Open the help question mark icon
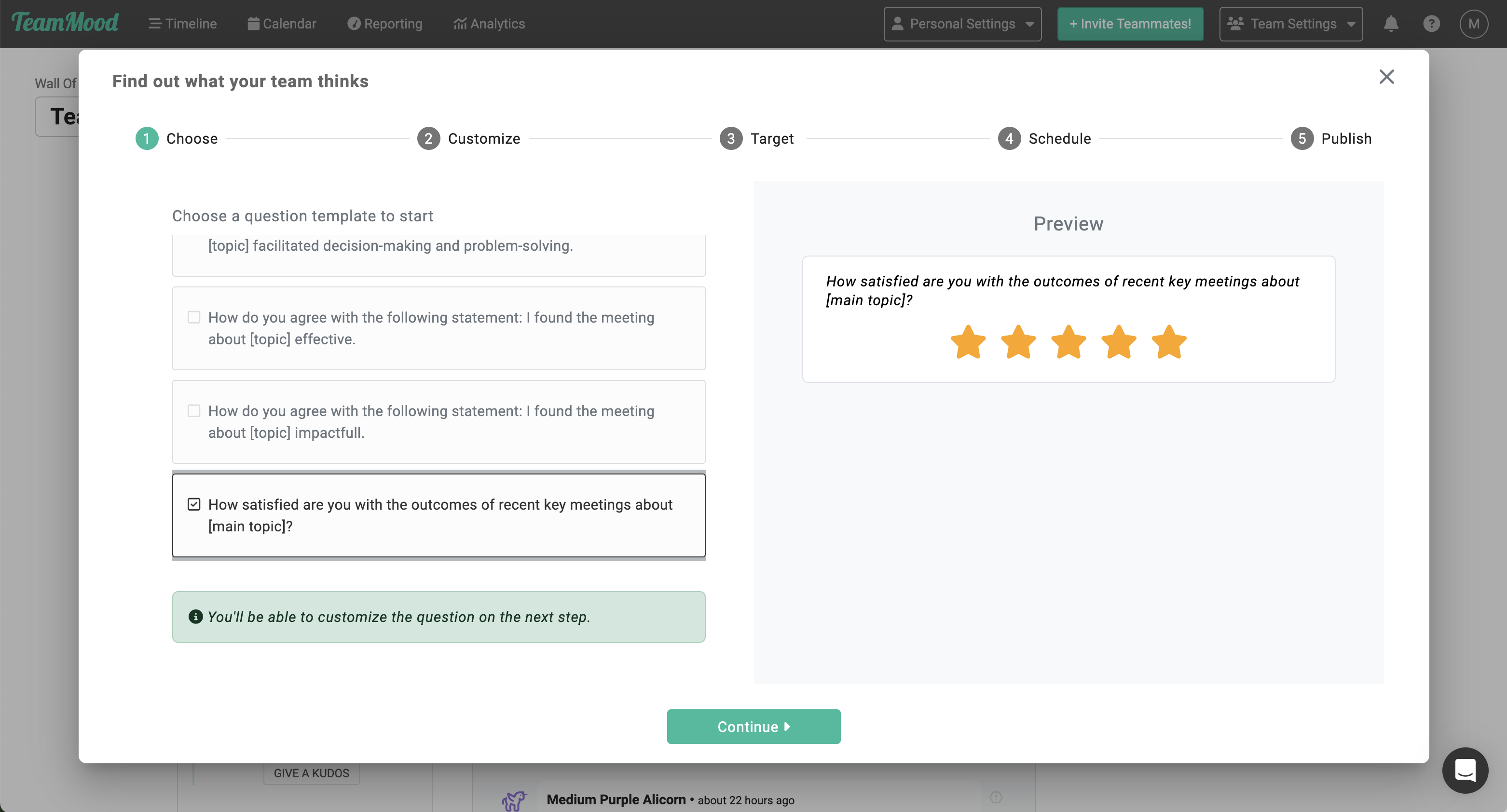The width and height of the screenshot is (1507, 812). point(1431,24)
